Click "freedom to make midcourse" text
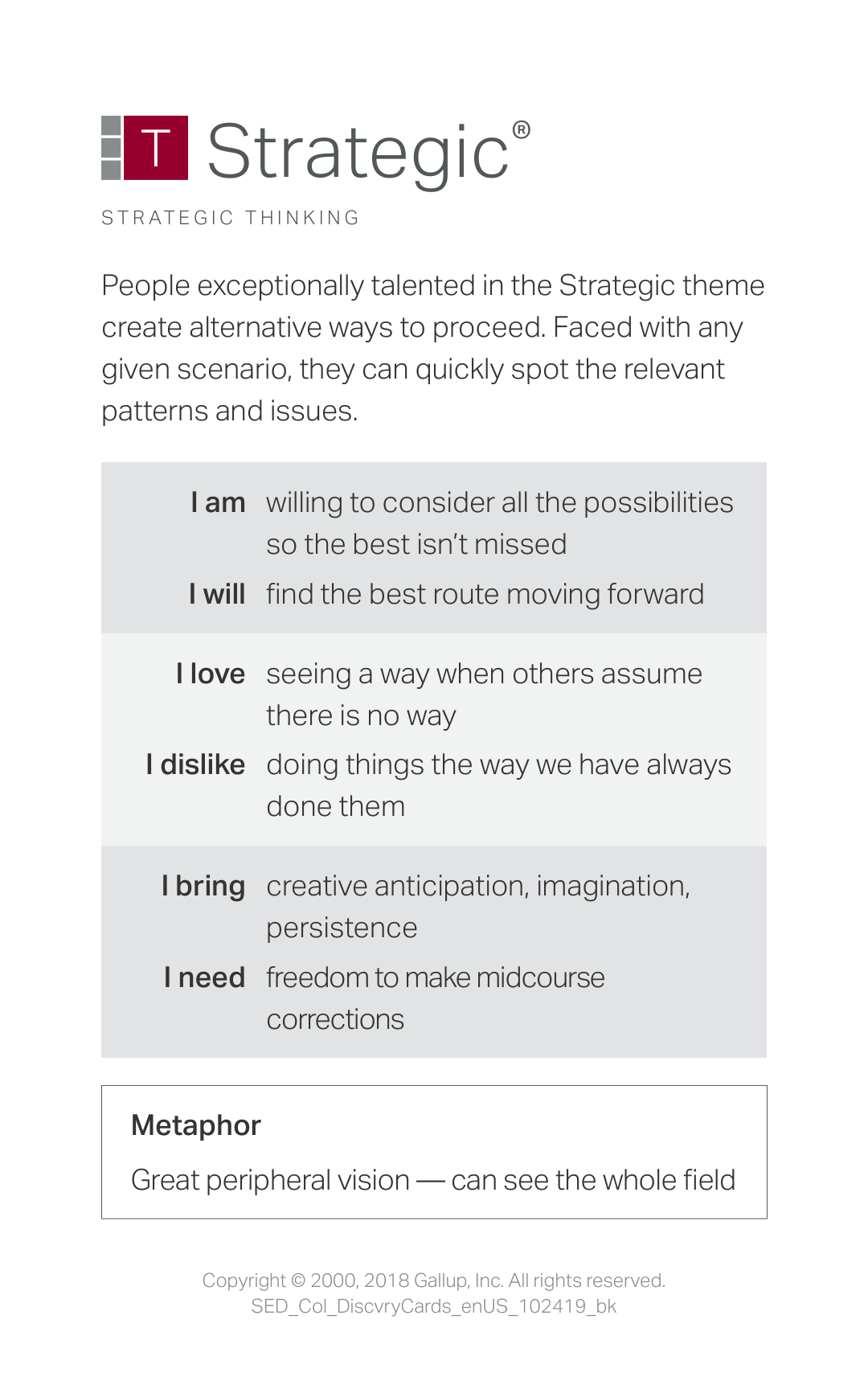This screenshot has height=1389, width=868. [436, 977]
